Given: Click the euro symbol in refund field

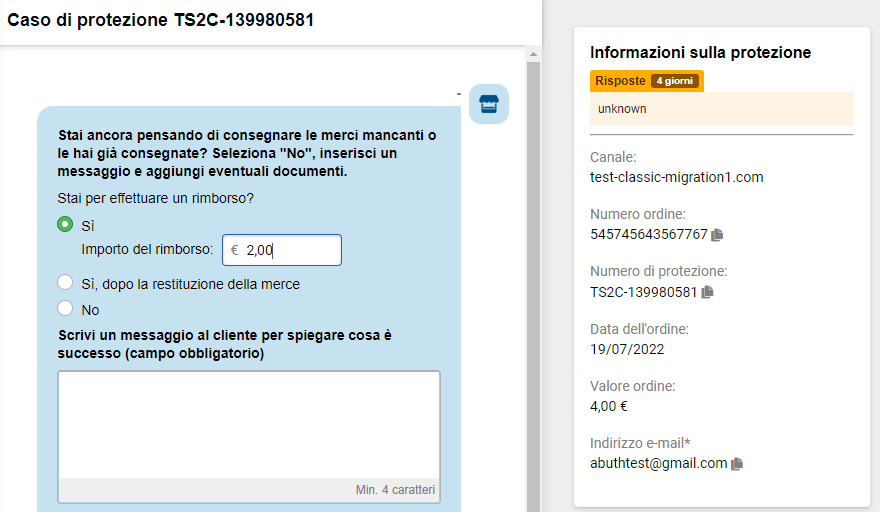Looking at the screenshot, I should 235,250.
